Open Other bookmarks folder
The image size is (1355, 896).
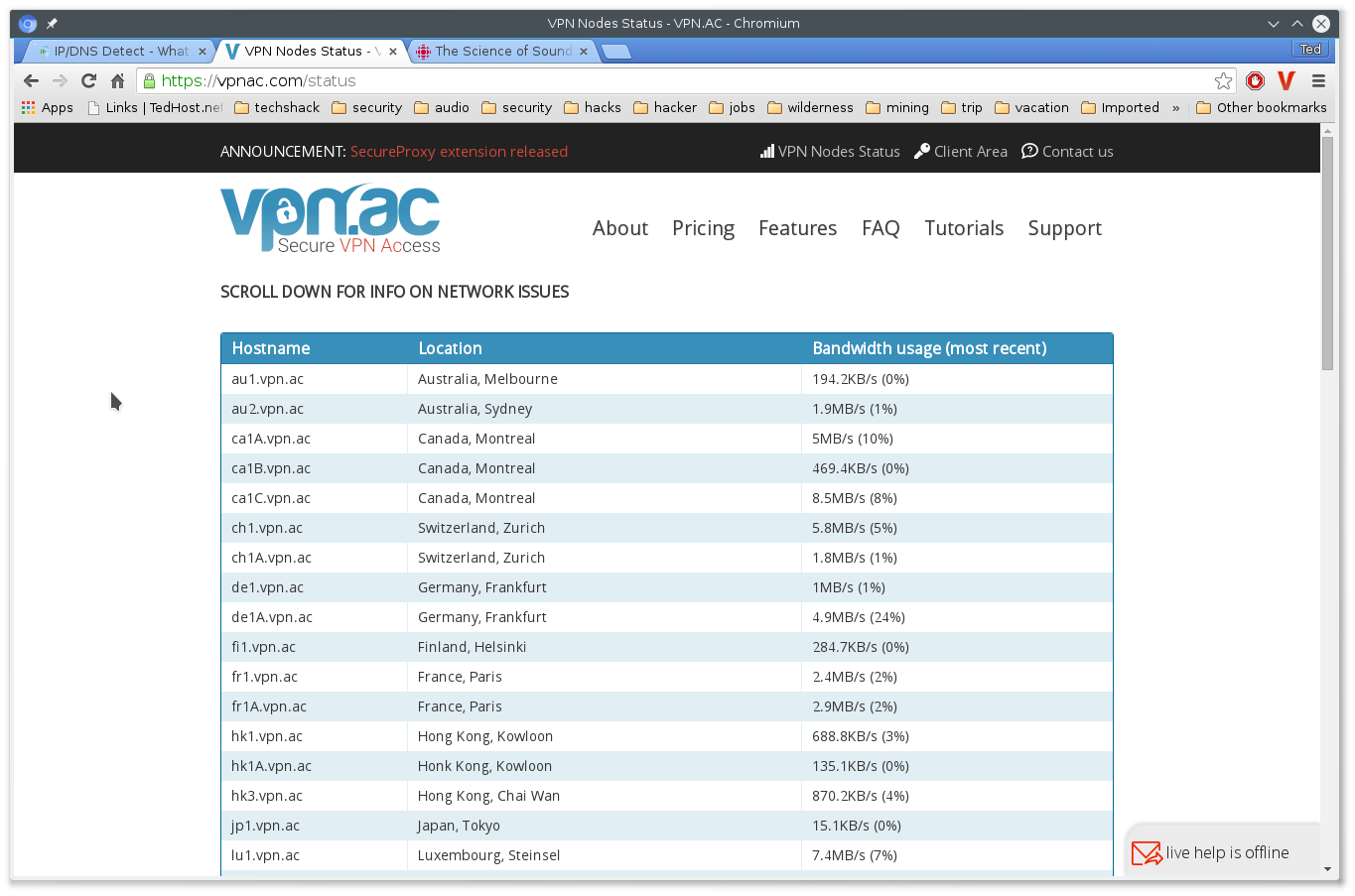click(1262, 107)
